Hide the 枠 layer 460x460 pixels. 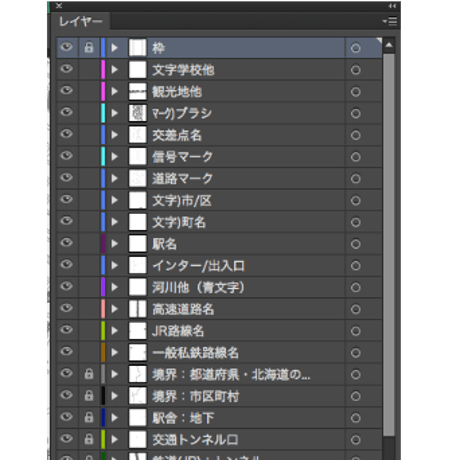tap(66, 47)
